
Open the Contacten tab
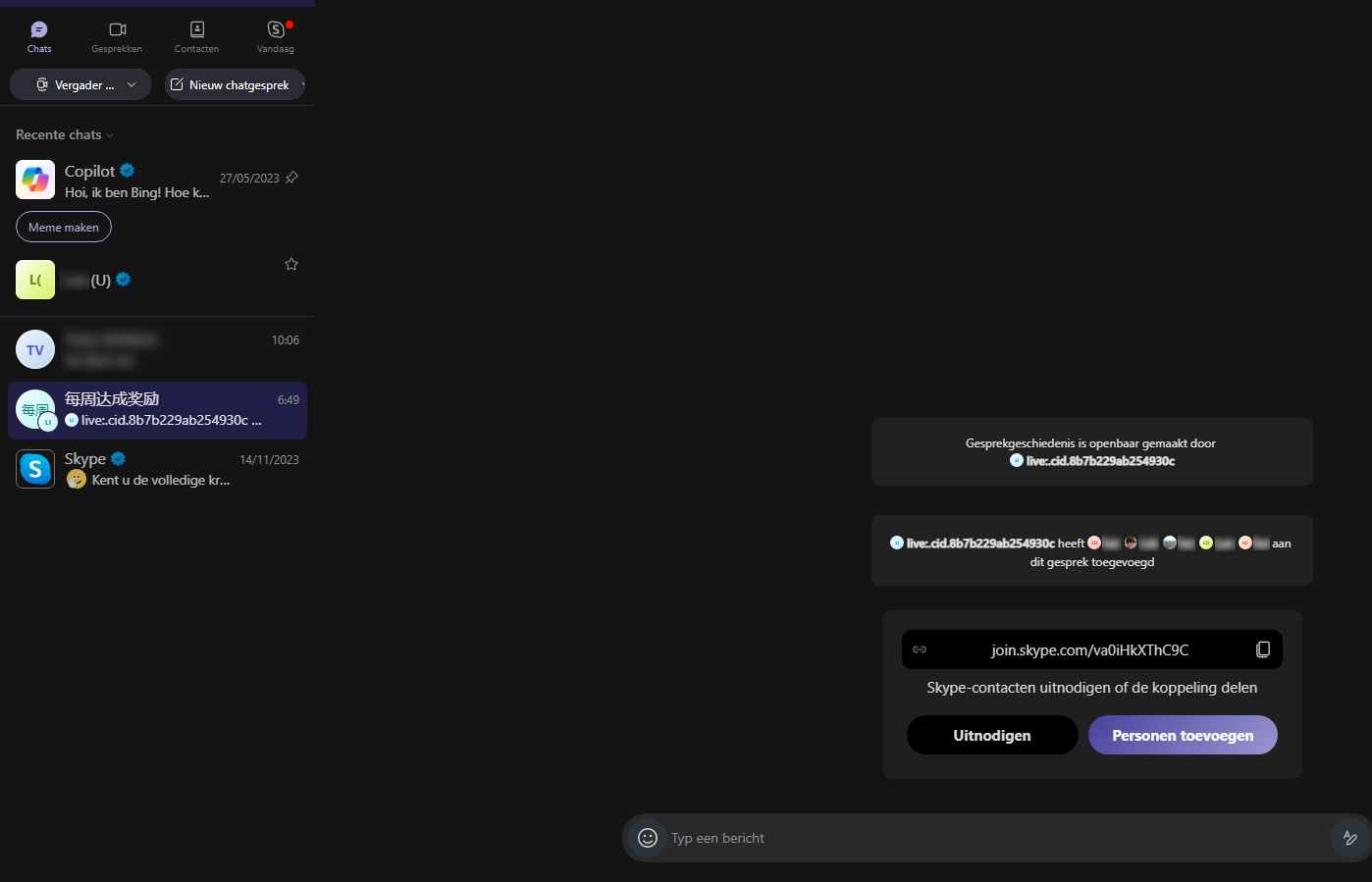point(196,37)
